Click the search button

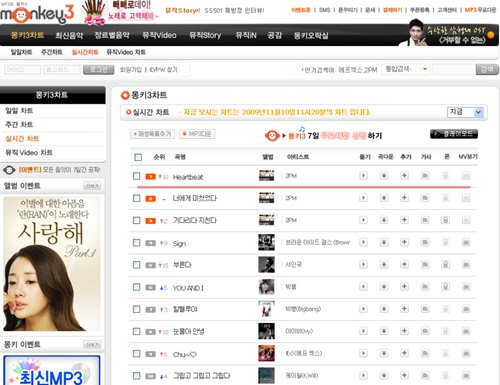click(487, 69)
